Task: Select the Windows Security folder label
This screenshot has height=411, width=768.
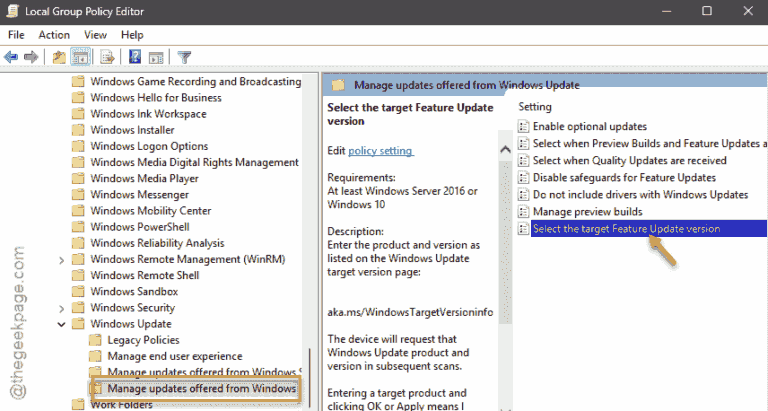Action: pyautogui.click(x=133, y=308)
